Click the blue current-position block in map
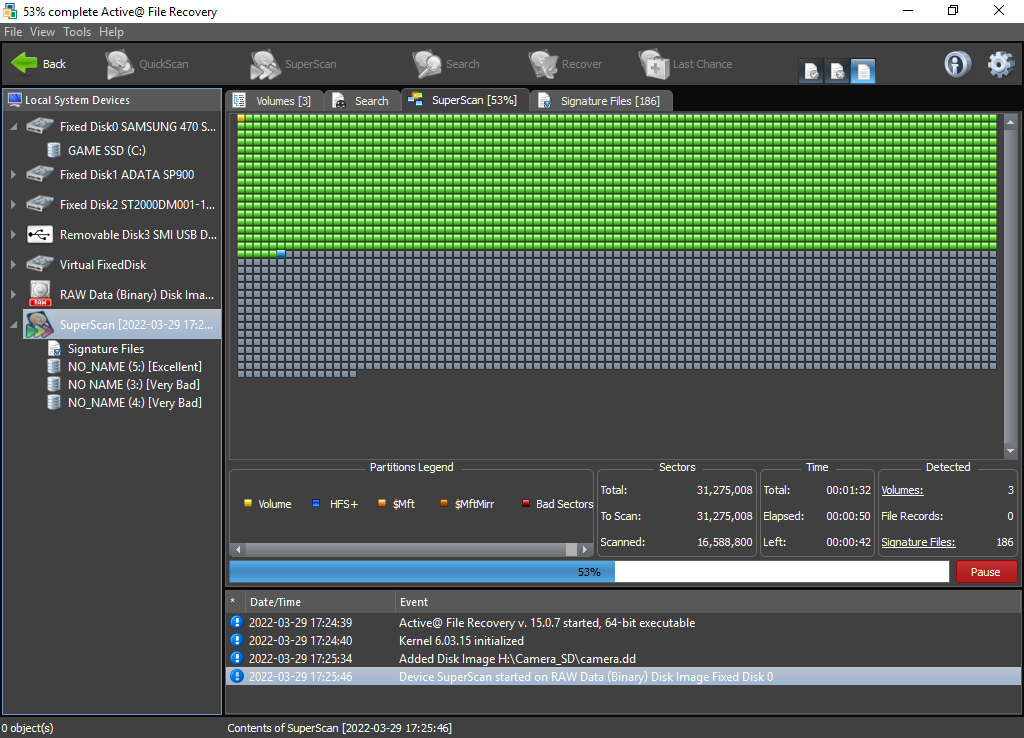 click(281, 253)
